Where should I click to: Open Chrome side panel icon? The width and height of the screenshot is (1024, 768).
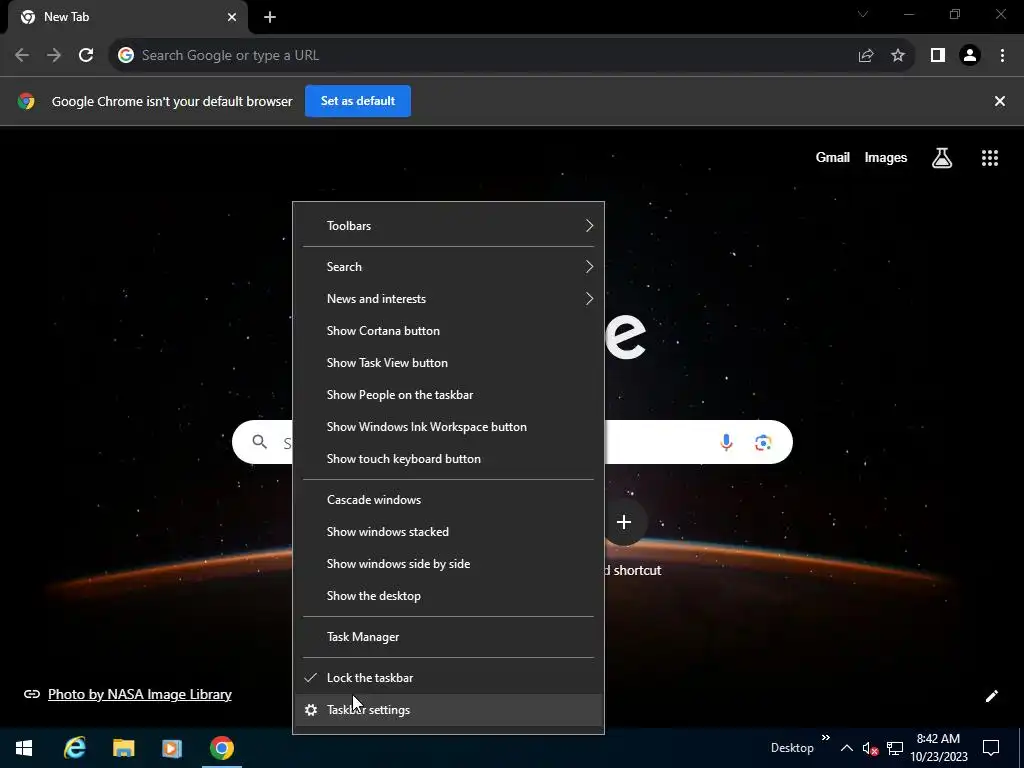click(x=938, y=56)
